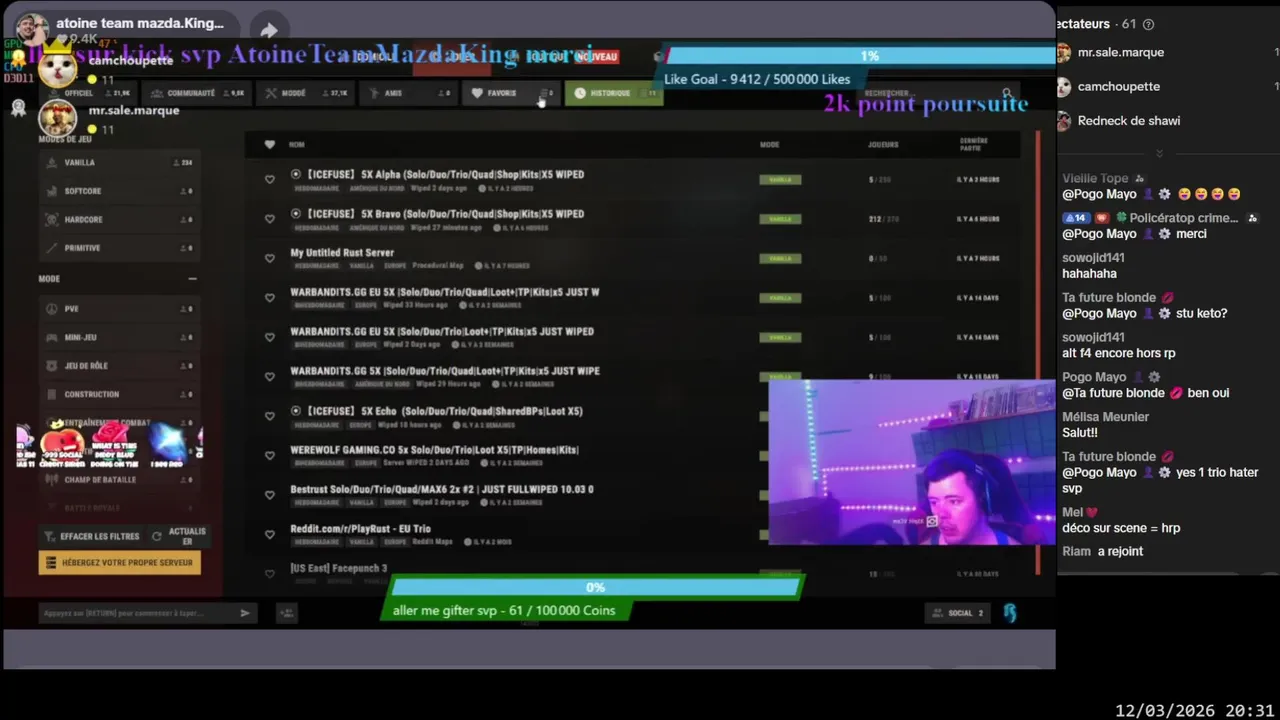Open Redneck de shawi avatar in viewers list

[x=1064, y=120]
